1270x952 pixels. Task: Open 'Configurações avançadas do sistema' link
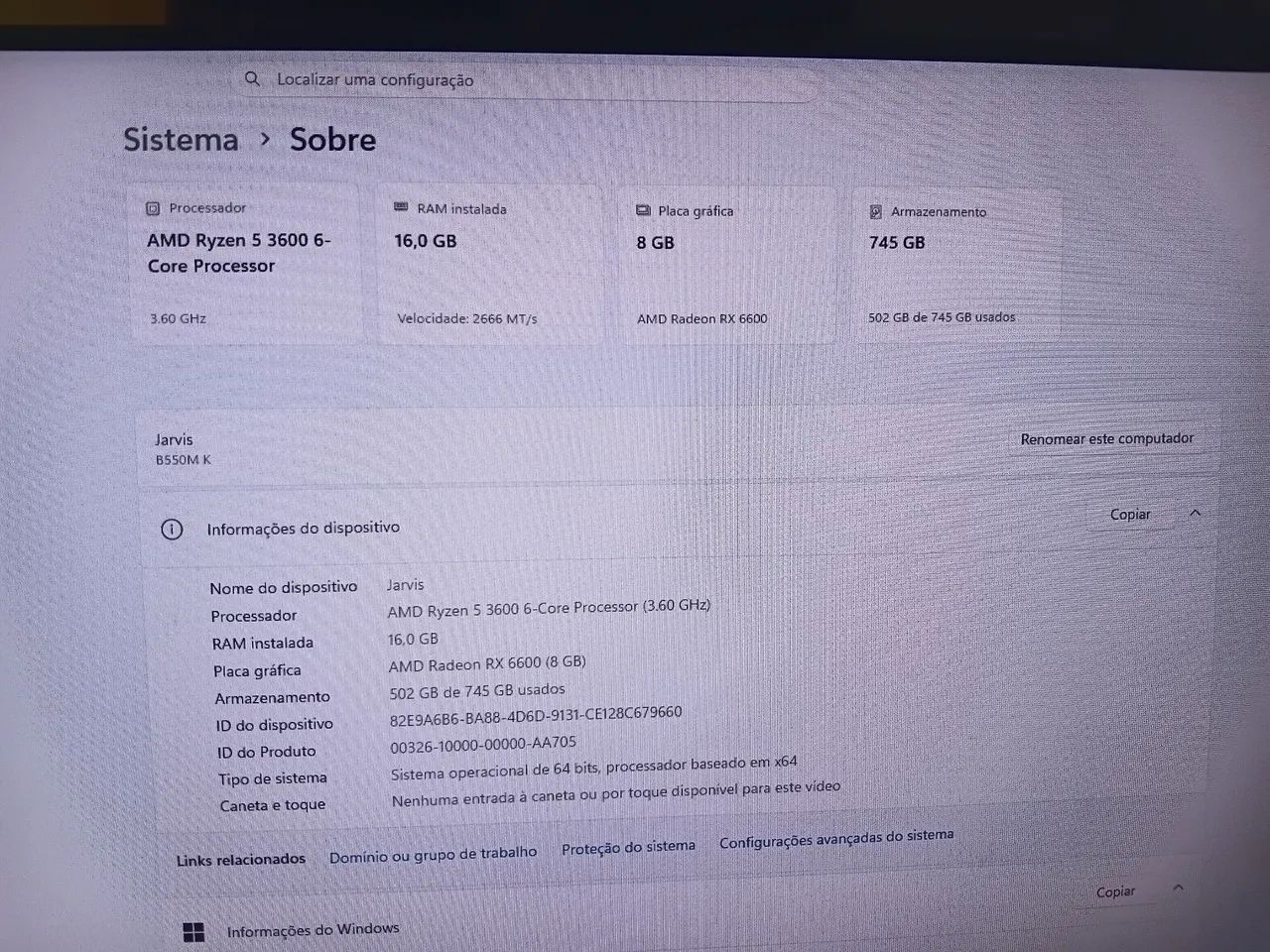click(836, 839)
